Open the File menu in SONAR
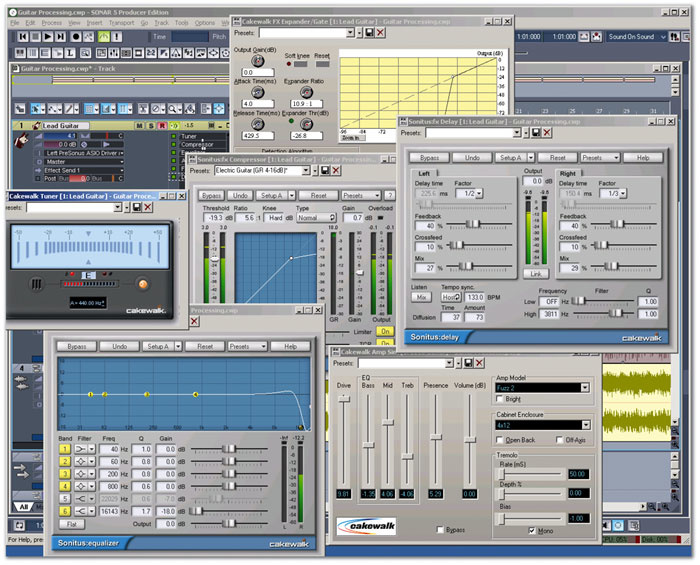The image size is (700, 565). tap(14, 23)
